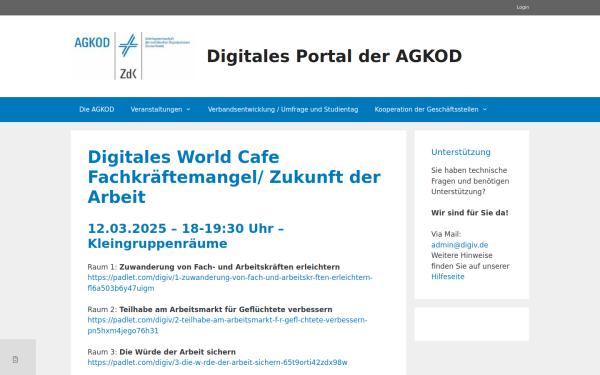This screenshot has width=600, height=375.
Task: Open the Die AGKOD menu item
Action: click(x=96, y=109)
